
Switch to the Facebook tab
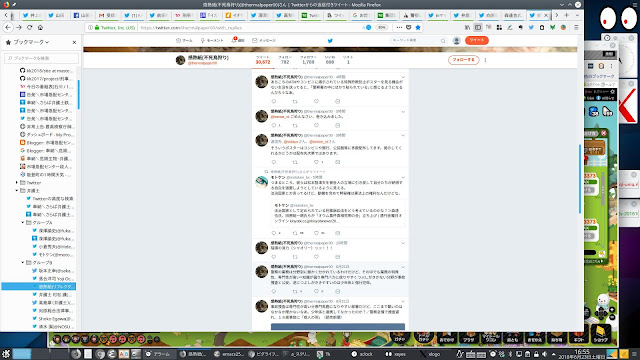[82, 15]
